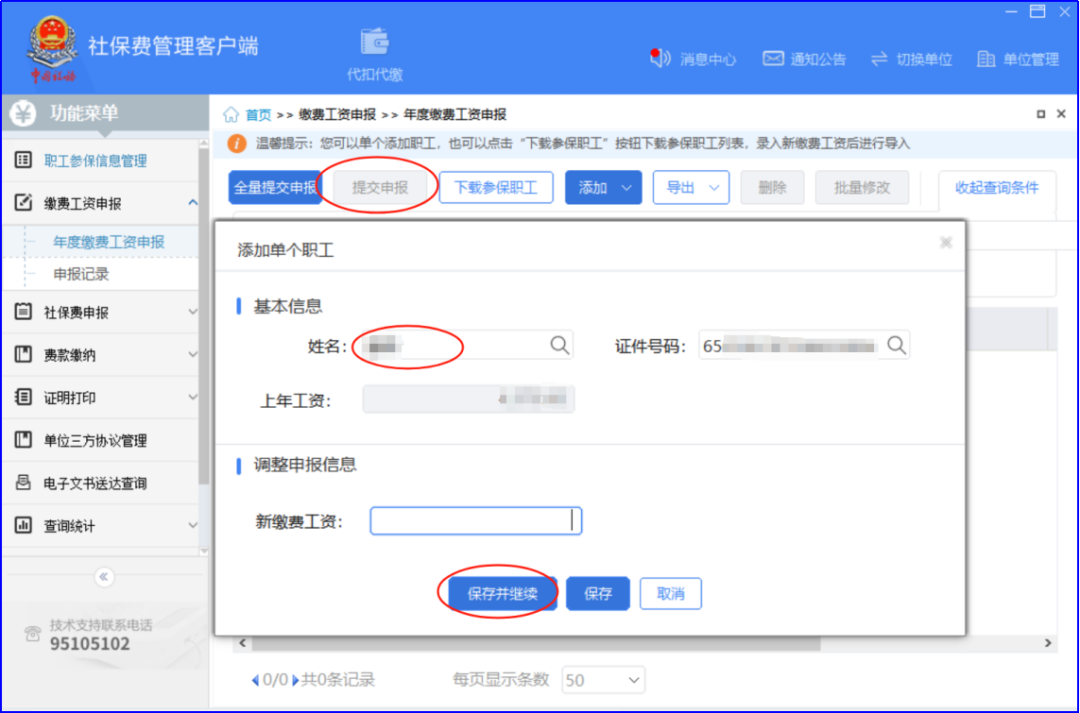Click the 取消 button in dialog

670,594
